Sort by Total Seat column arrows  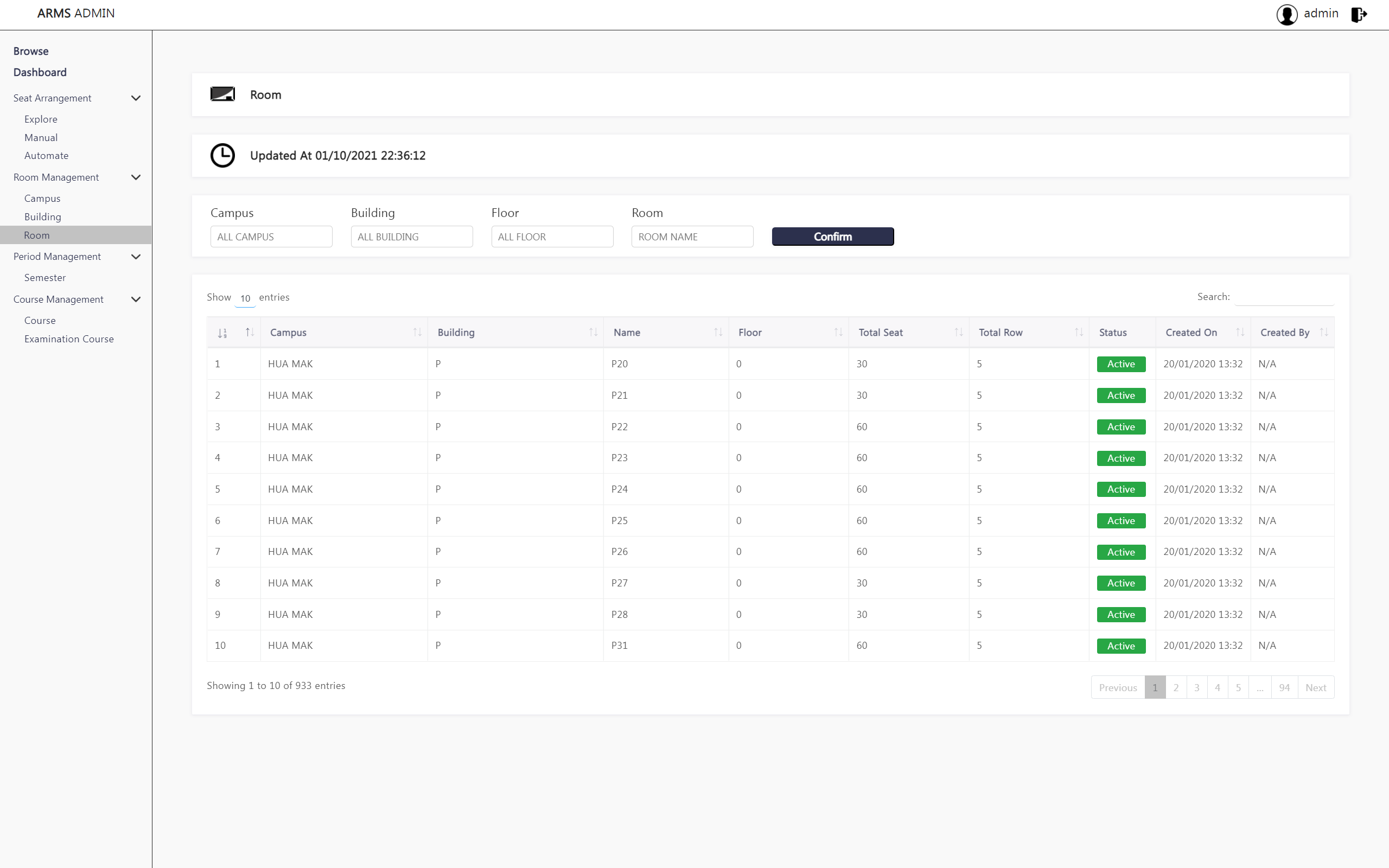click(959, 333)
